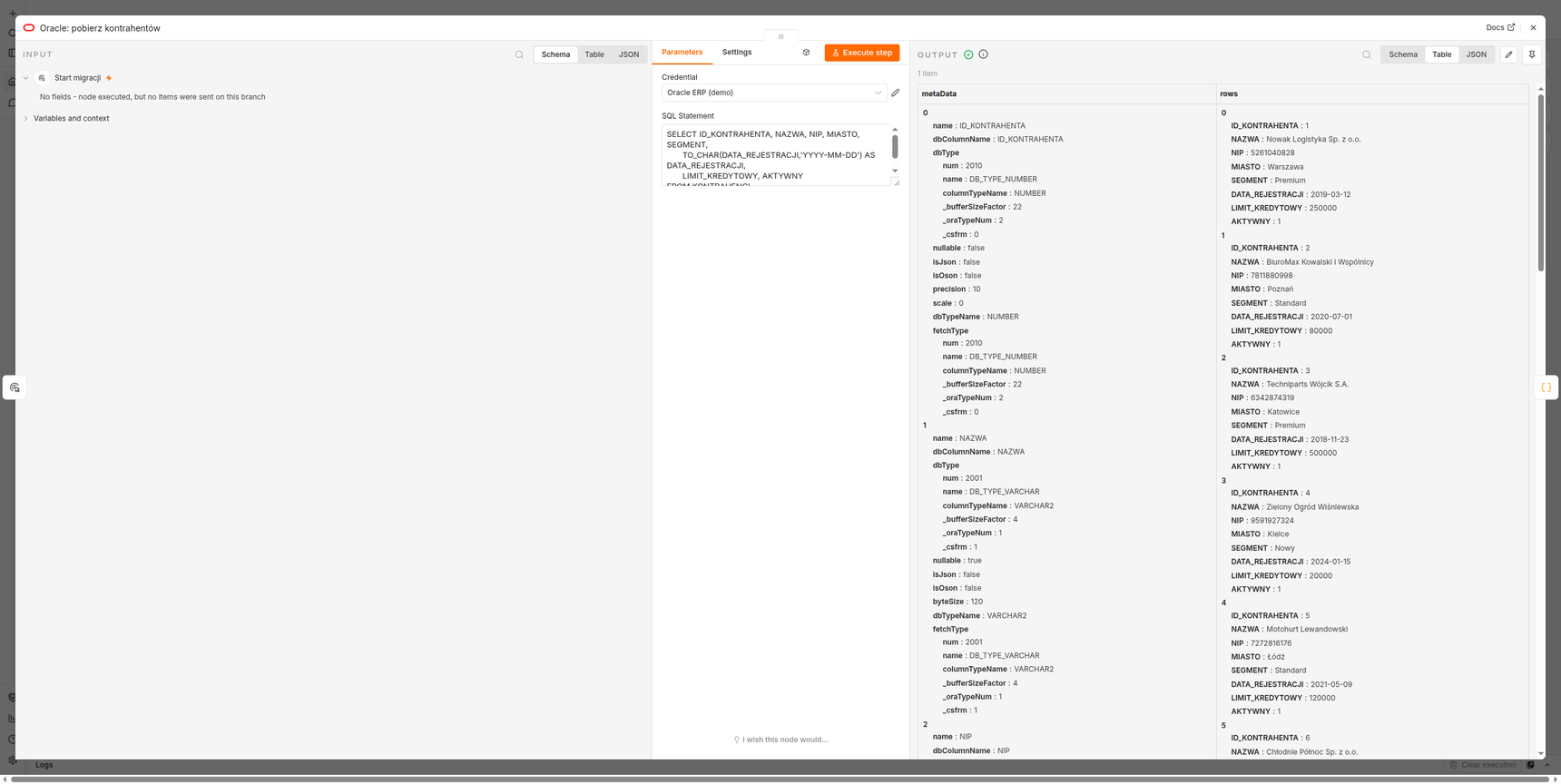Image resolution: width=1561 pixels, height=784 pixels.
Task: Click NIP value 5261040828
Action: coord(1272,152)
